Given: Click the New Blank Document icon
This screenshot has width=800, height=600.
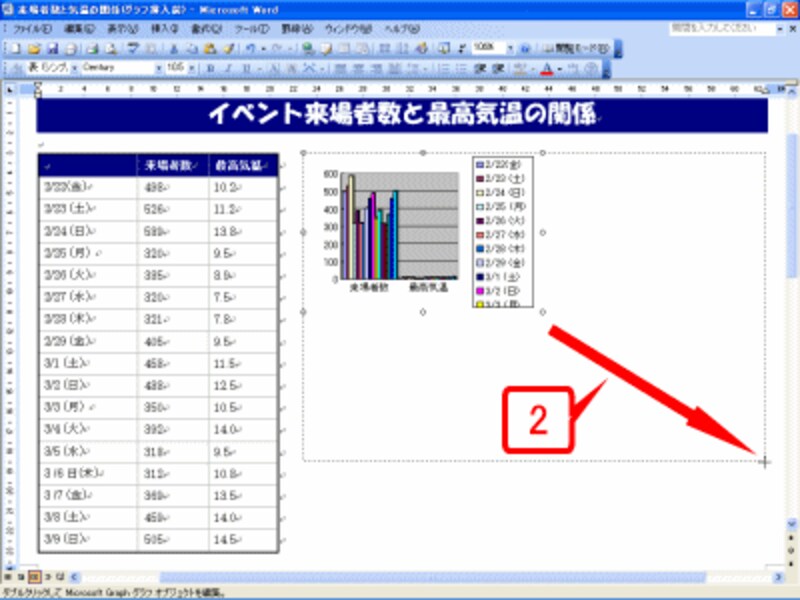Looking at the screenshot, I should click(x=15, y=48).
